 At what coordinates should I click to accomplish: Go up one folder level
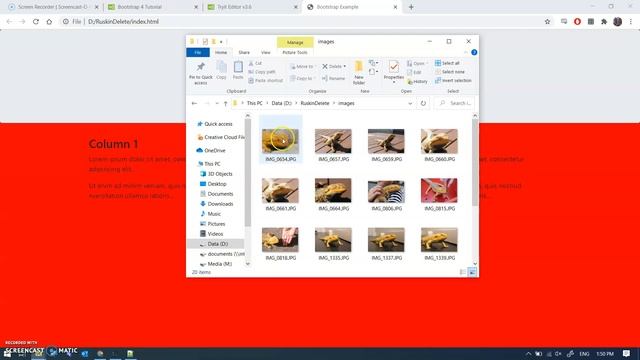tap(225, 103)
